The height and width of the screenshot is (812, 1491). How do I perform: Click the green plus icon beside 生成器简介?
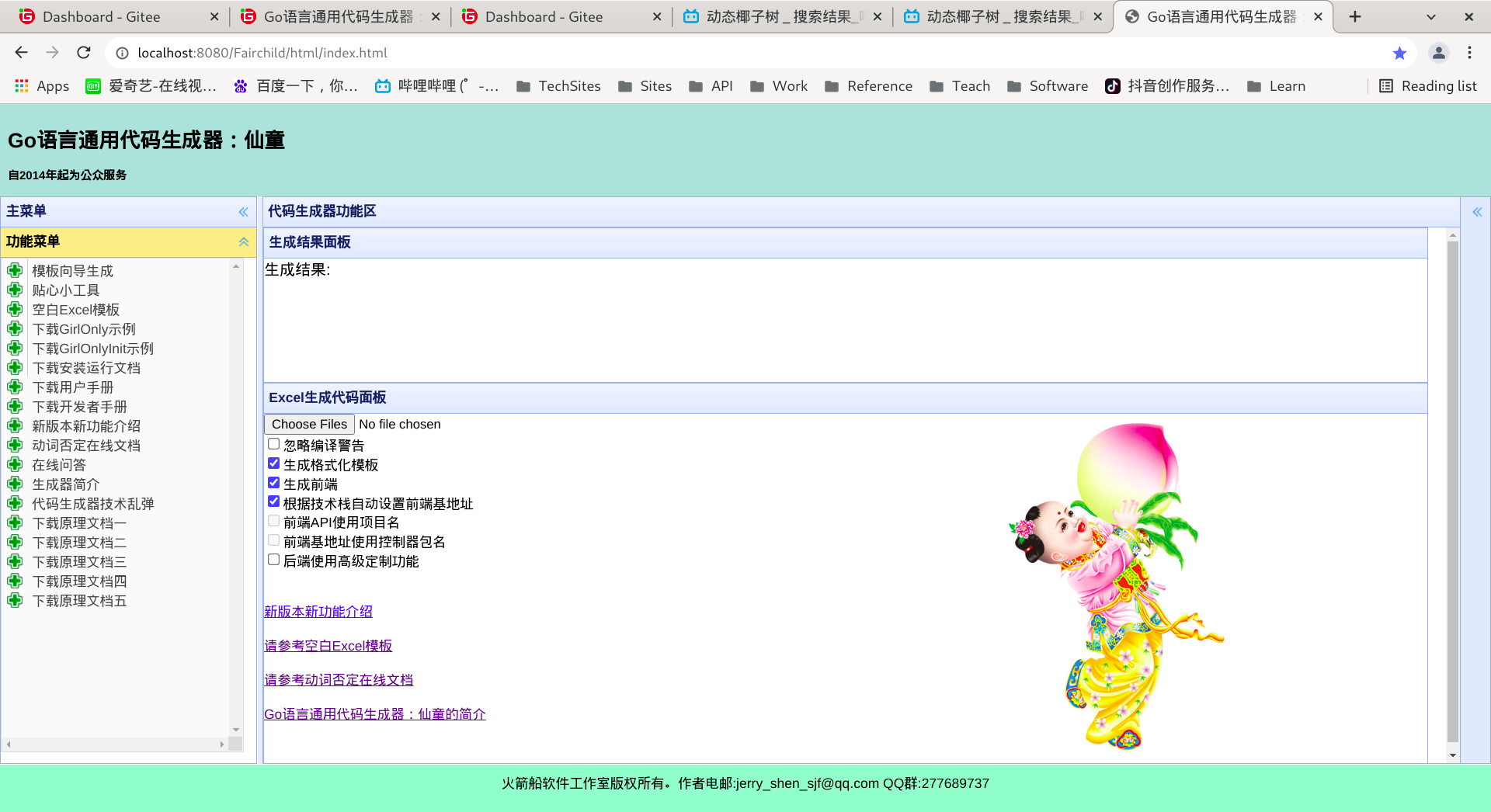(15, 484)
